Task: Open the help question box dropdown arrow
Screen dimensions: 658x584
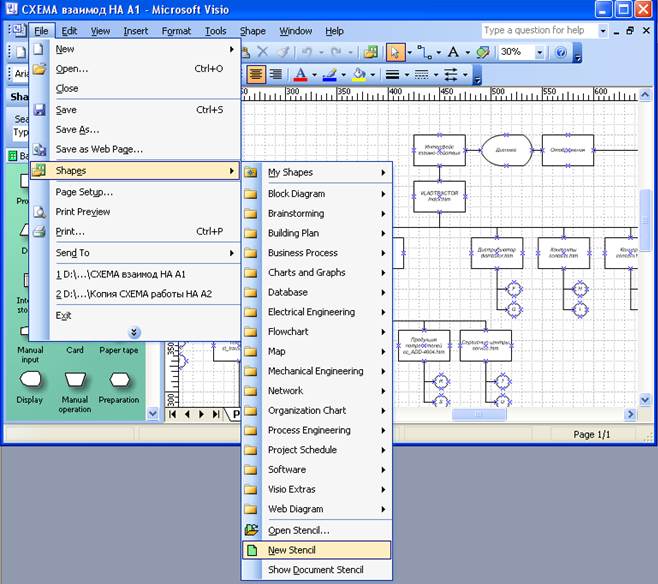Action: click(603, 31)
